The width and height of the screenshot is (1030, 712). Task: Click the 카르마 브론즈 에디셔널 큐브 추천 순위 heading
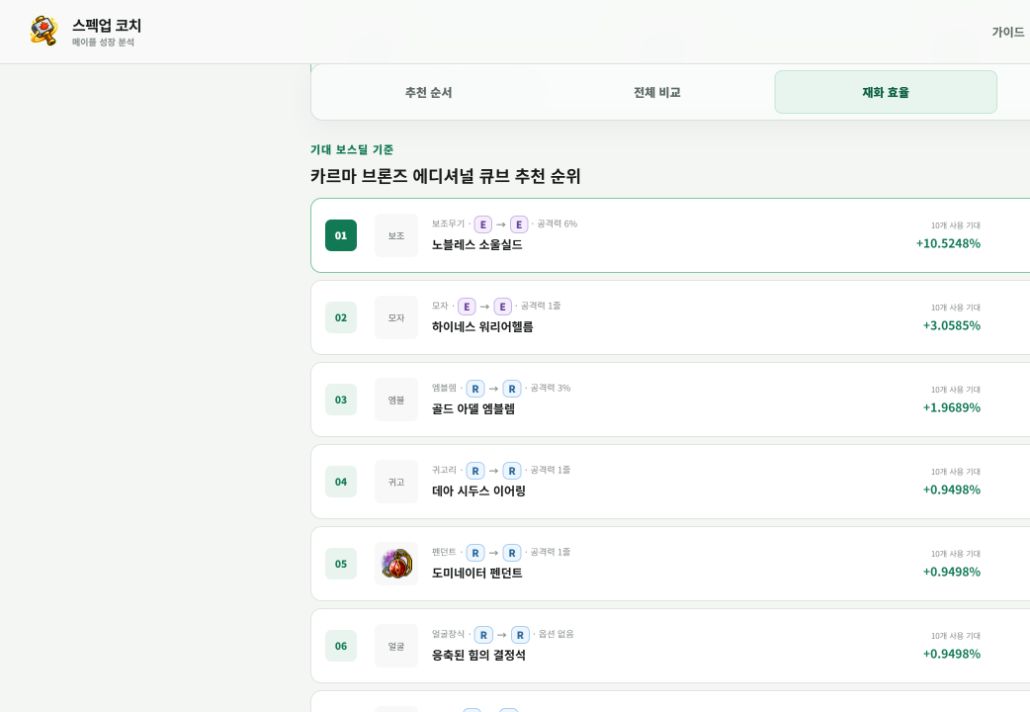click(445, 176)
